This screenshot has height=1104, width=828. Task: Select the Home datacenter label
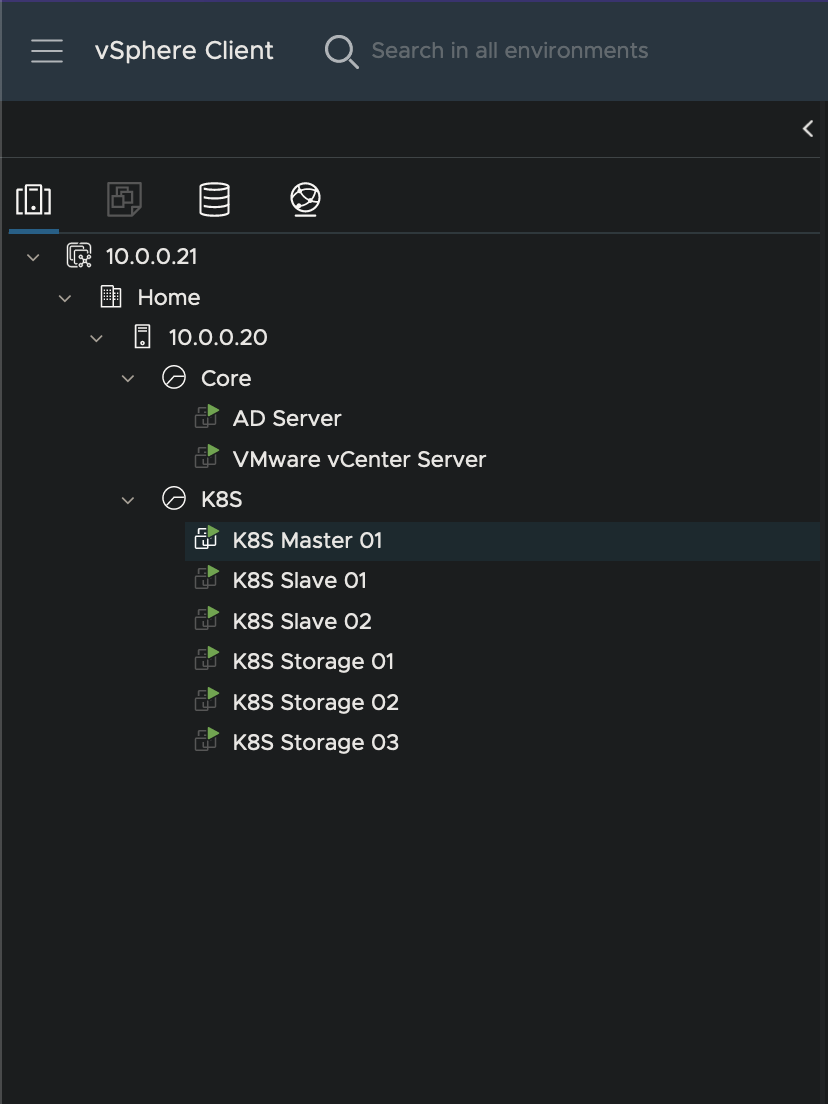169,298
